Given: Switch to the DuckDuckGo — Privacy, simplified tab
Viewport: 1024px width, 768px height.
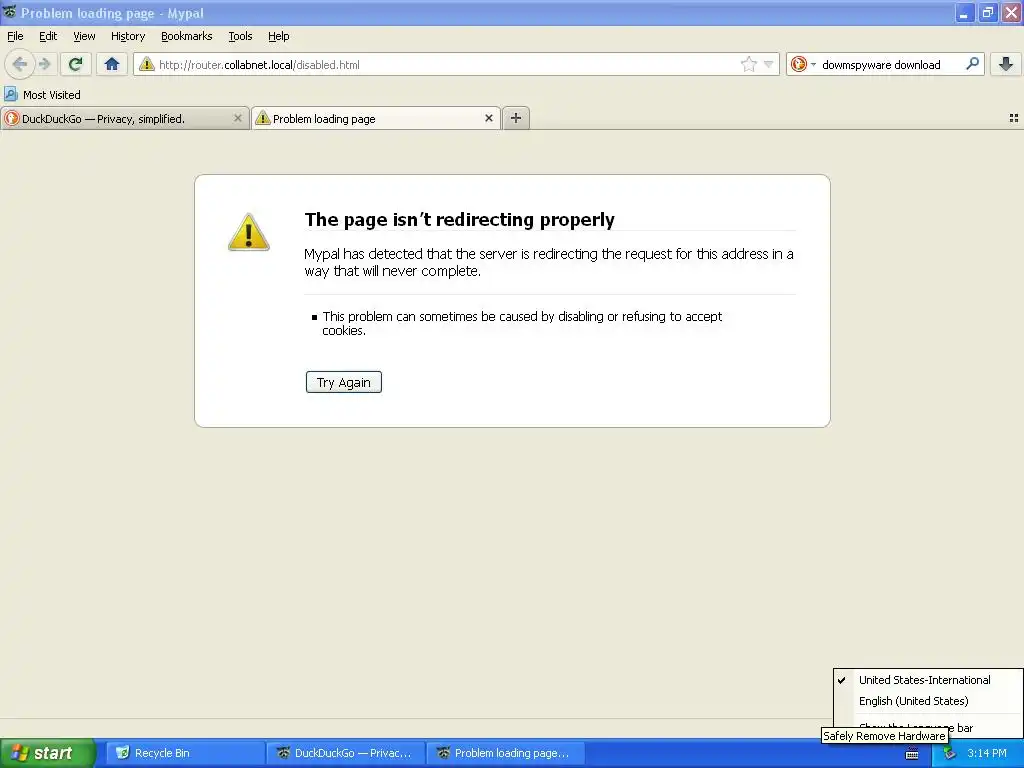Looking at the screenshot, I should 124,118.
